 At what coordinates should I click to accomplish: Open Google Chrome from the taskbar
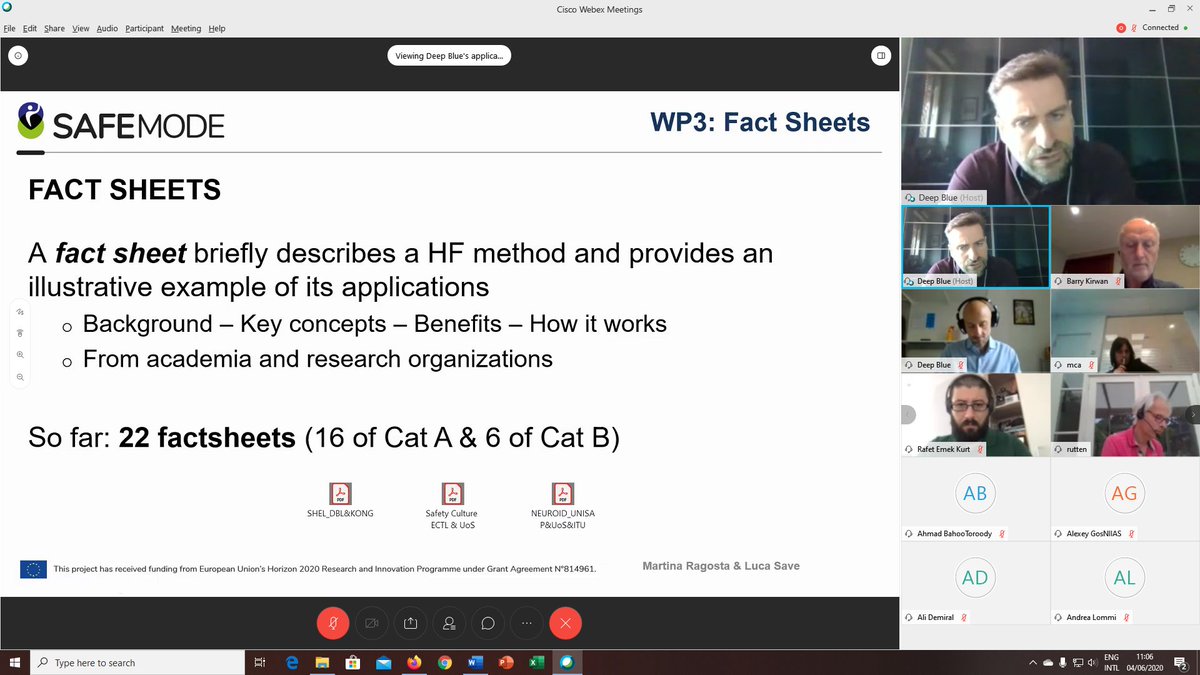pyautogui.click(x=444, y=662)
